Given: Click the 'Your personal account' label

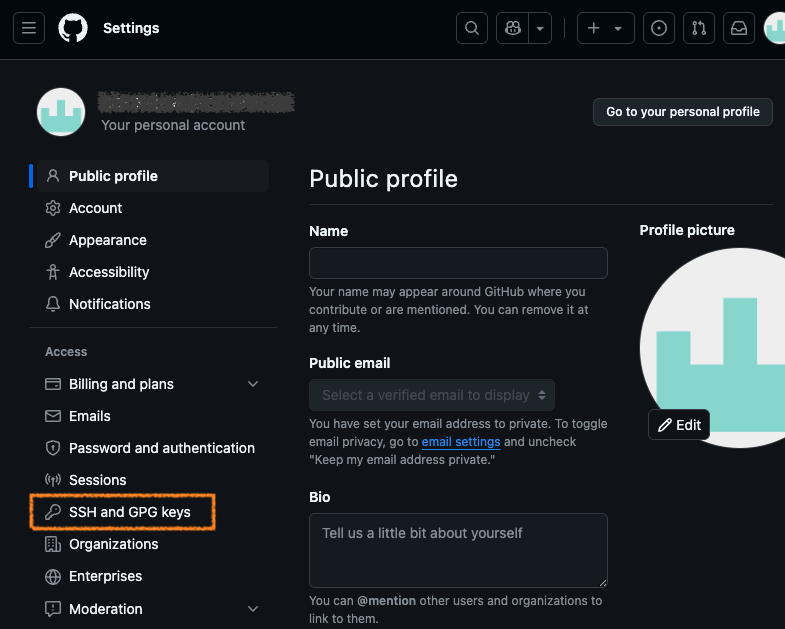Looking at the screenshot, I should [x=173, y=125].
